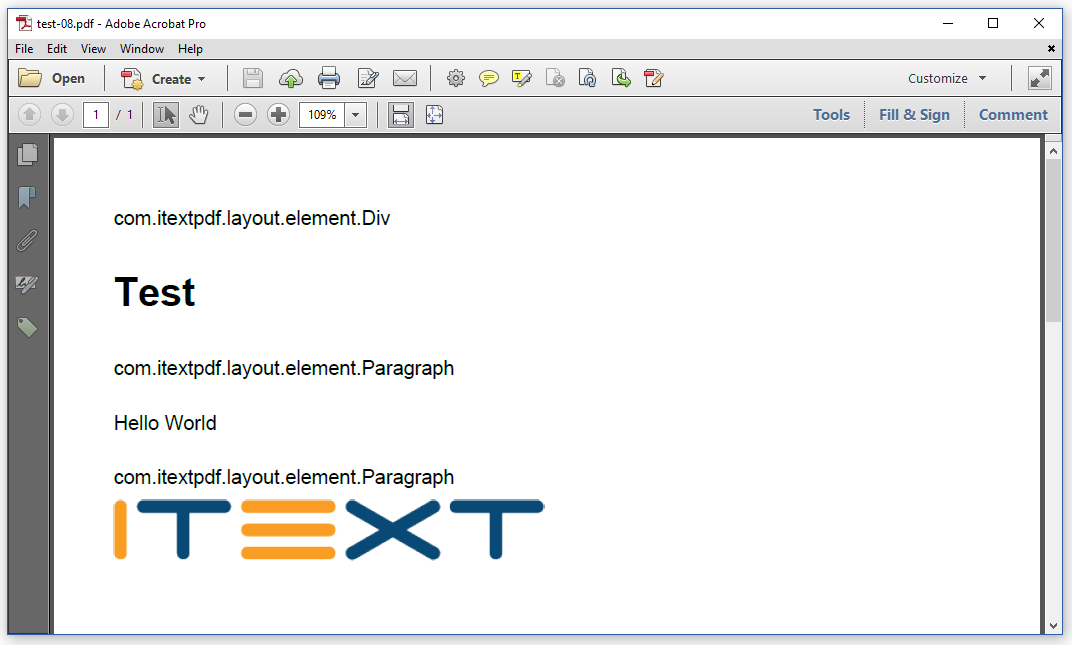The image size is (1072, 645).
Task: Activate the text selection tool
Action: tap(165, 115)
